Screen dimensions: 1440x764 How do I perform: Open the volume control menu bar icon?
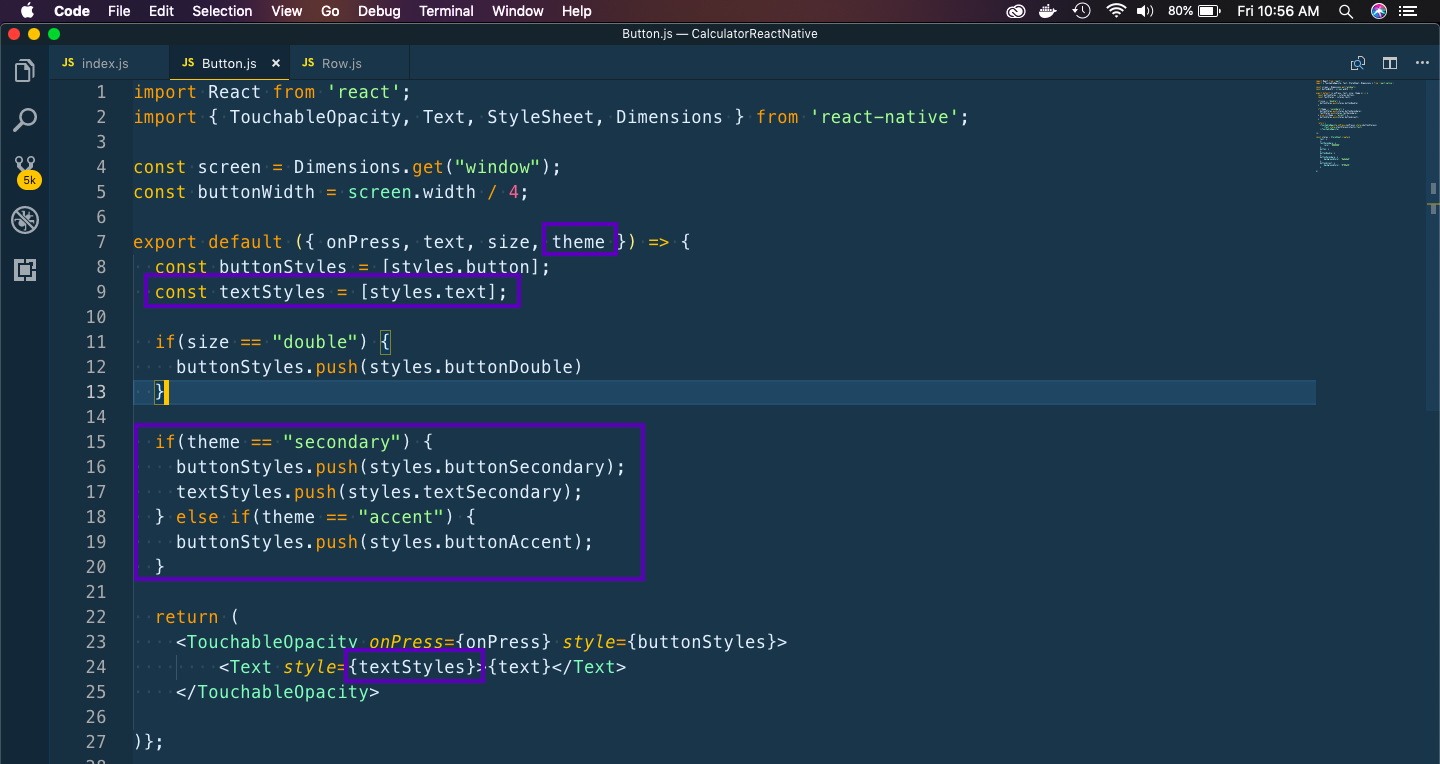tap(1146, 11)
